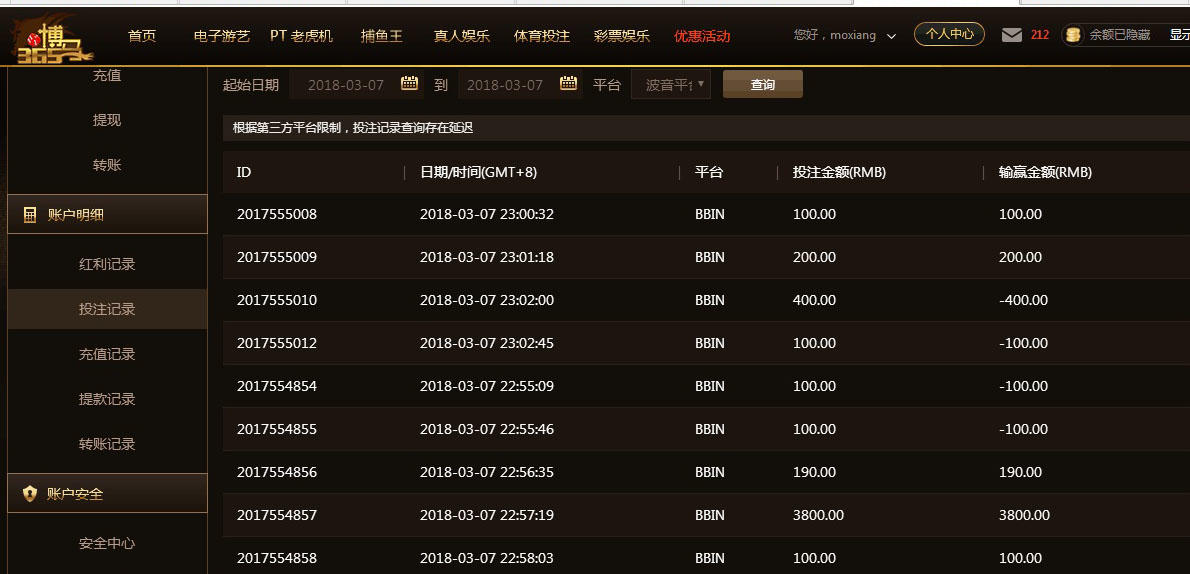Click the 212 unread messages count

coord(1040,35)
